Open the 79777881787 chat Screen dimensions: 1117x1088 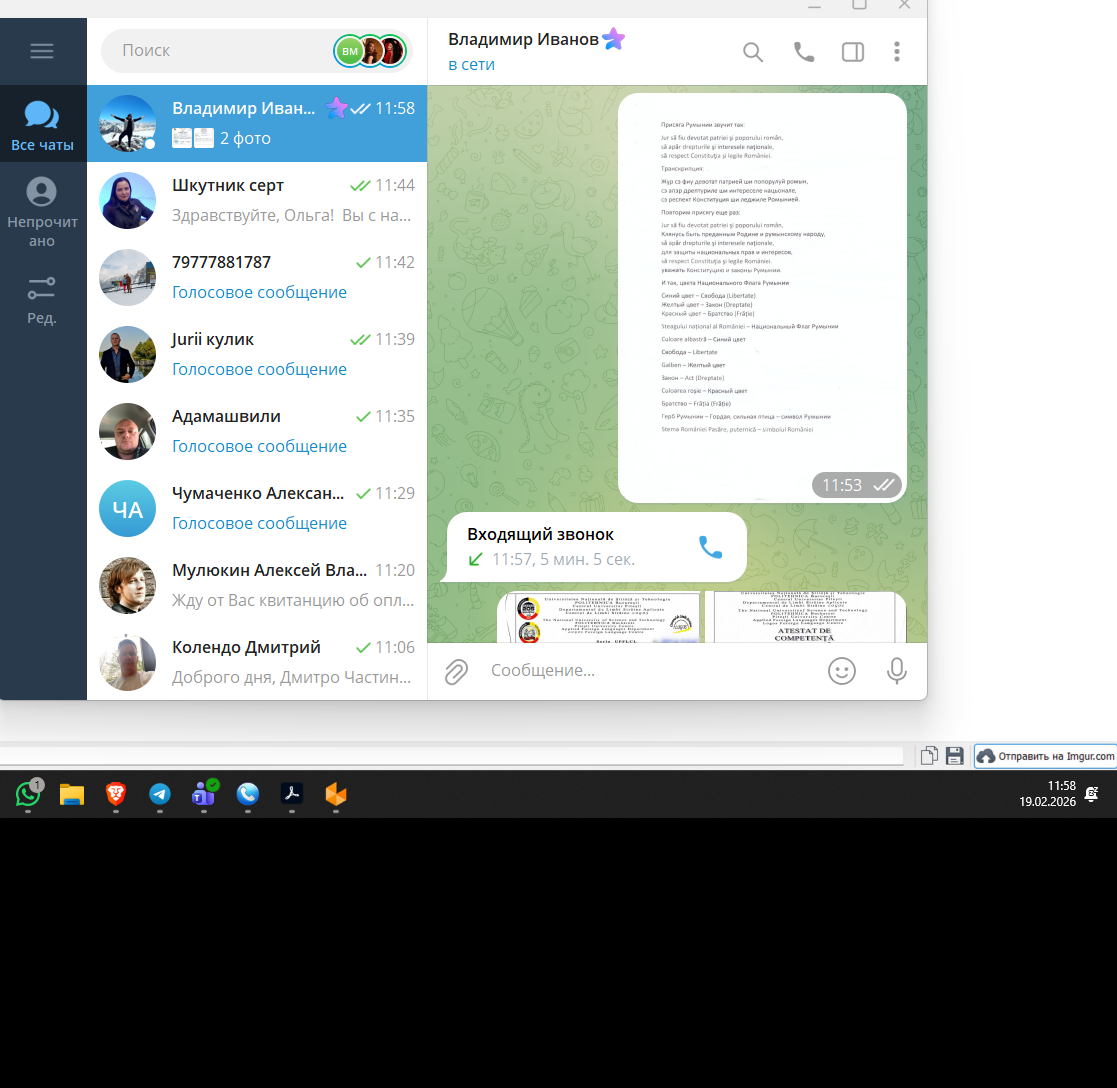coord(257,278)
